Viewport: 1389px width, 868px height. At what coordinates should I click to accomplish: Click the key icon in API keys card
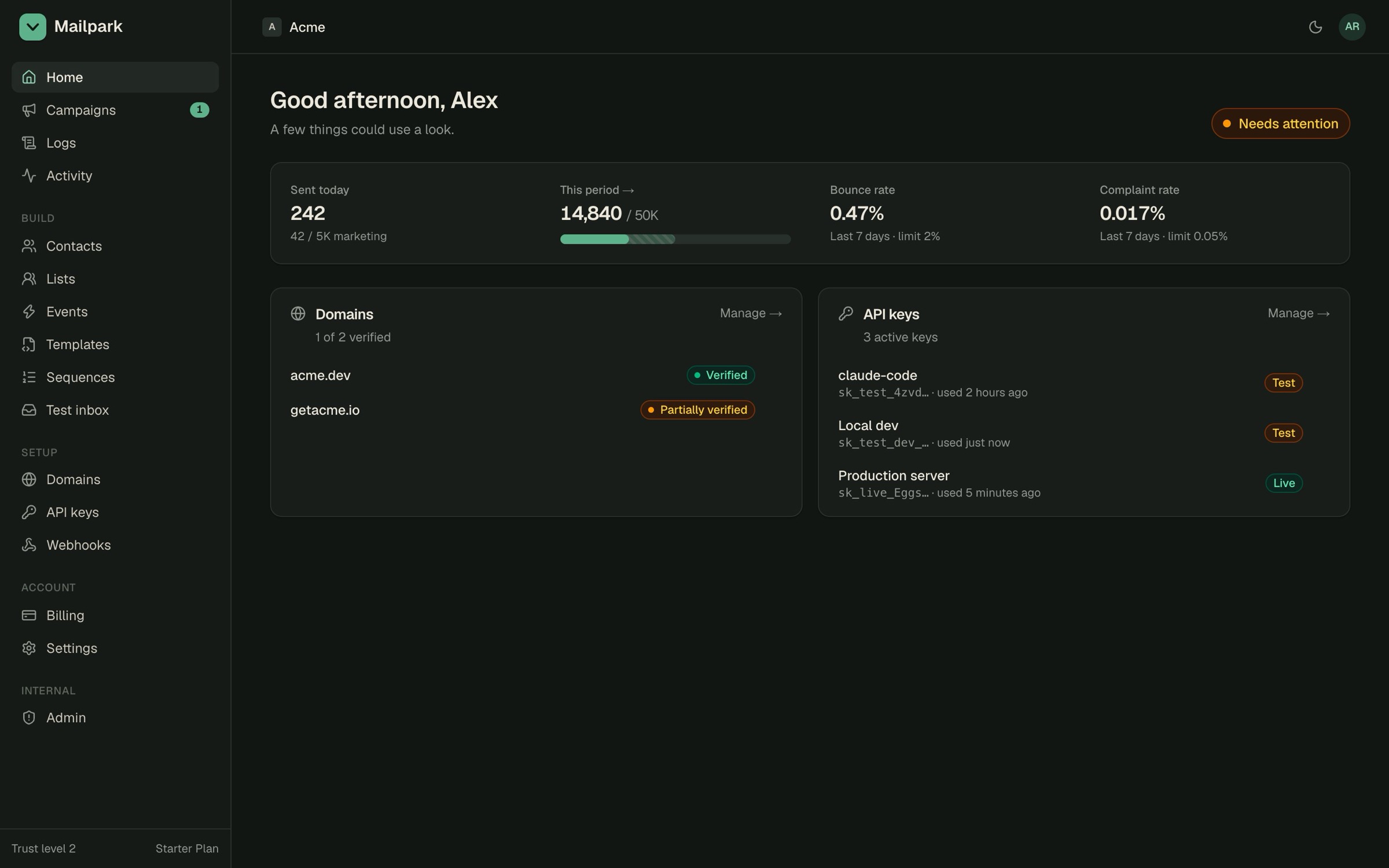(x=846, y=314)
